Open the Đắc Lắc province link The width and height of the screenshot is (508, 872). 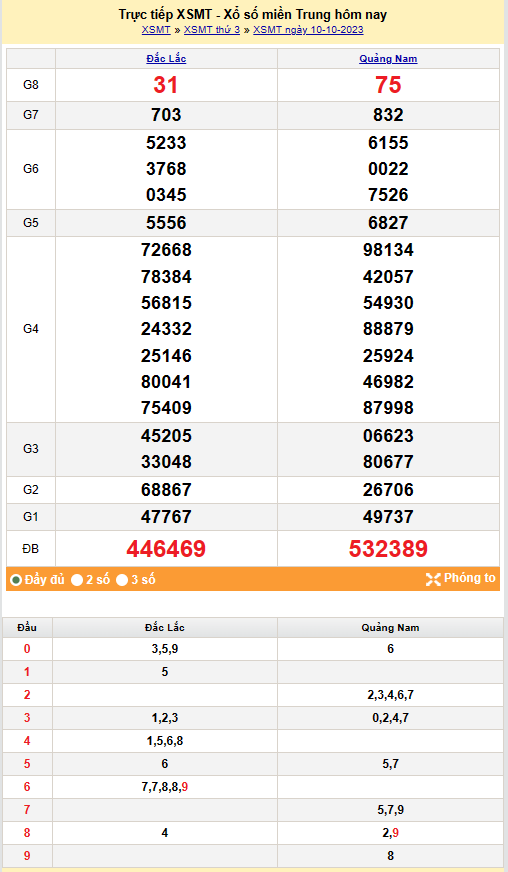click(166, 59)
